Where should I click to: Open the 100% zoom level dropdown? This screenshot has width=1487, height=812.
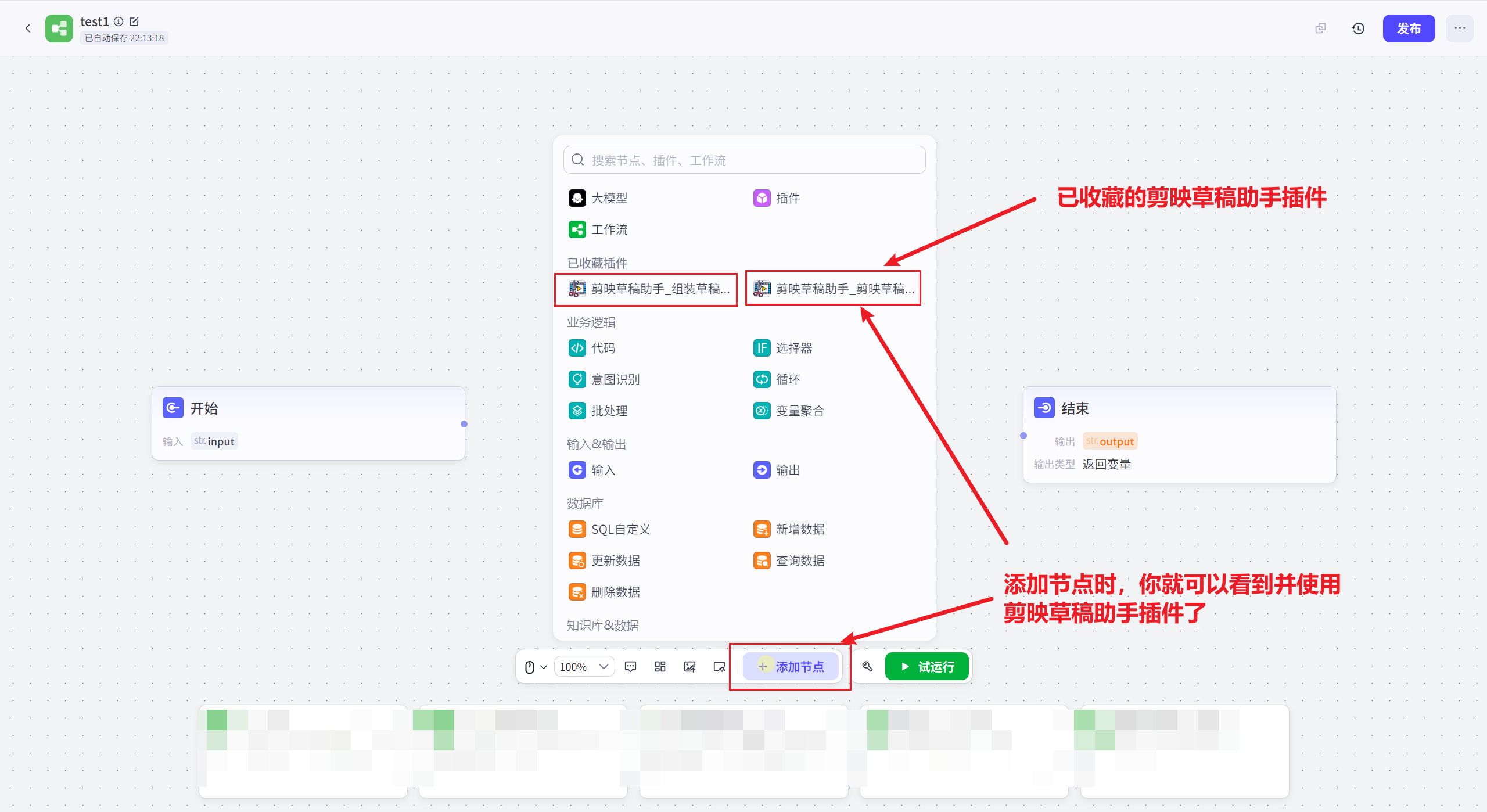tap(584, 666)
